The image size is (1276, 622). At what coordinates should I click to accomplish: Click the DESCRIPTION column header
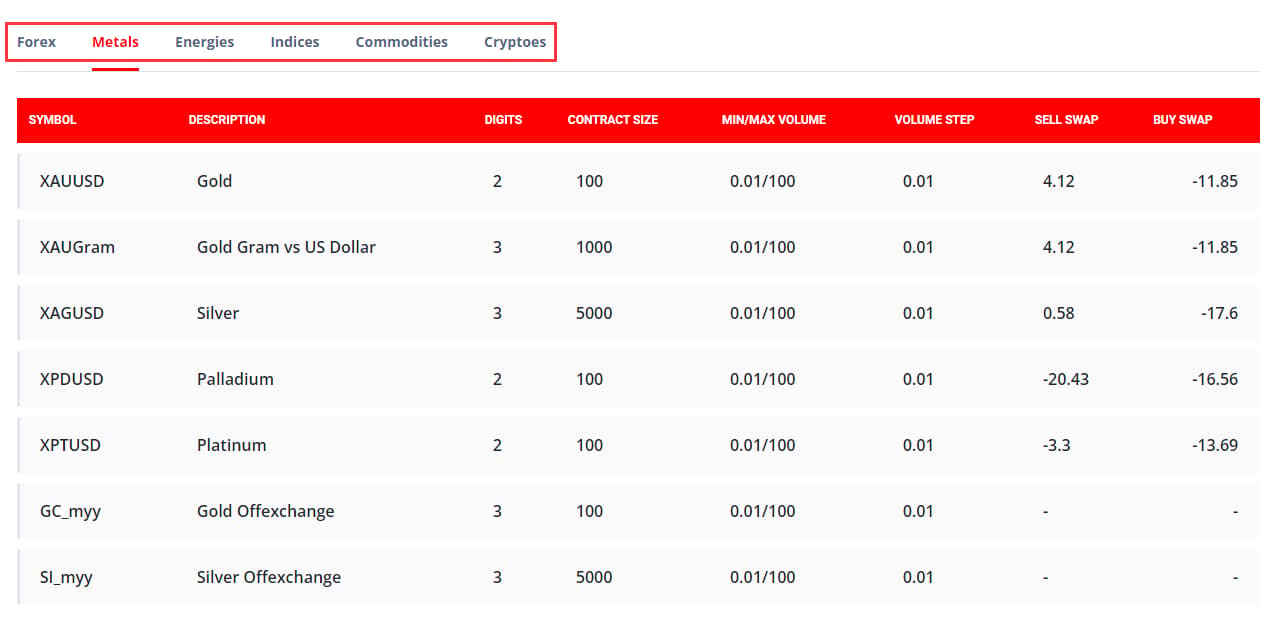coord(227,120)
